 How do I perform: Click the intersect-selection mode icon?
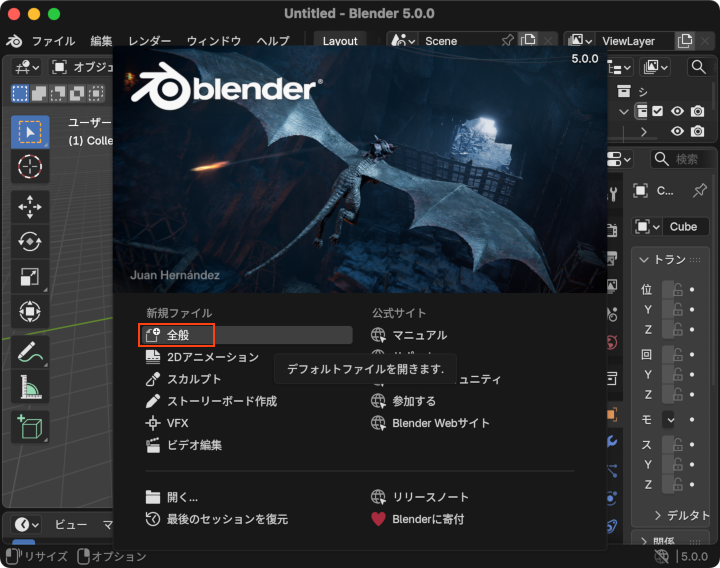tap(96, 93)
